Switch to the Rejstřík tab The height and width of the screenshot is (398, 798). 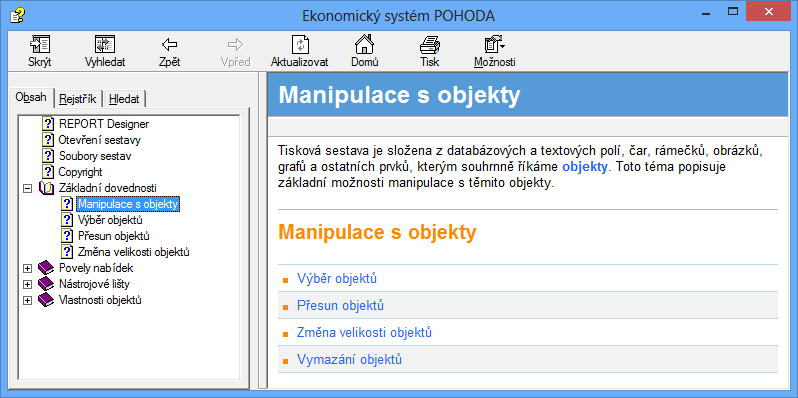(78, 99)
